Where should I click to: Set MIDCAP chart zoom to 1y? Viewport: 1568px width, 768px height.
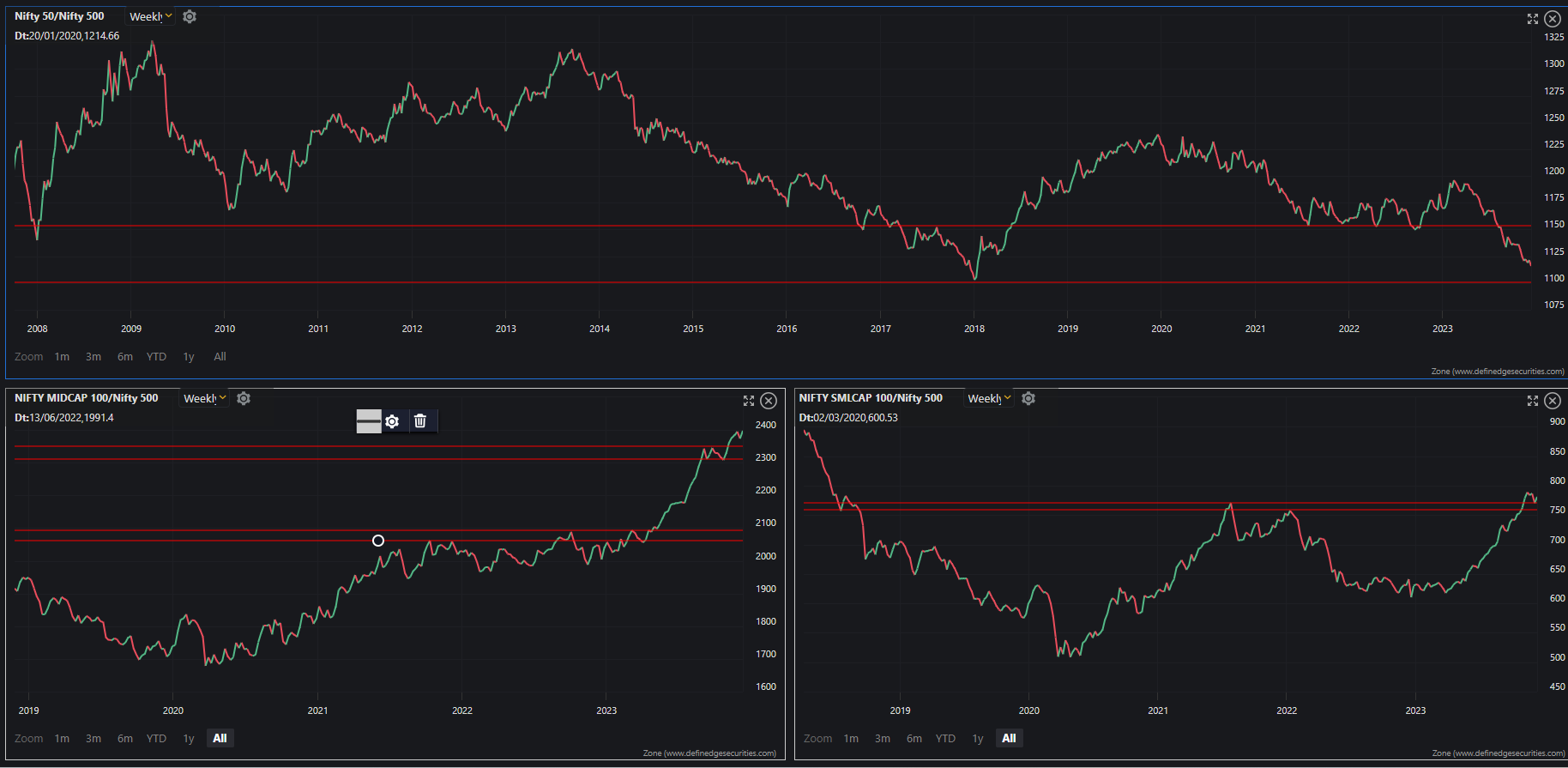pos(189,739)
